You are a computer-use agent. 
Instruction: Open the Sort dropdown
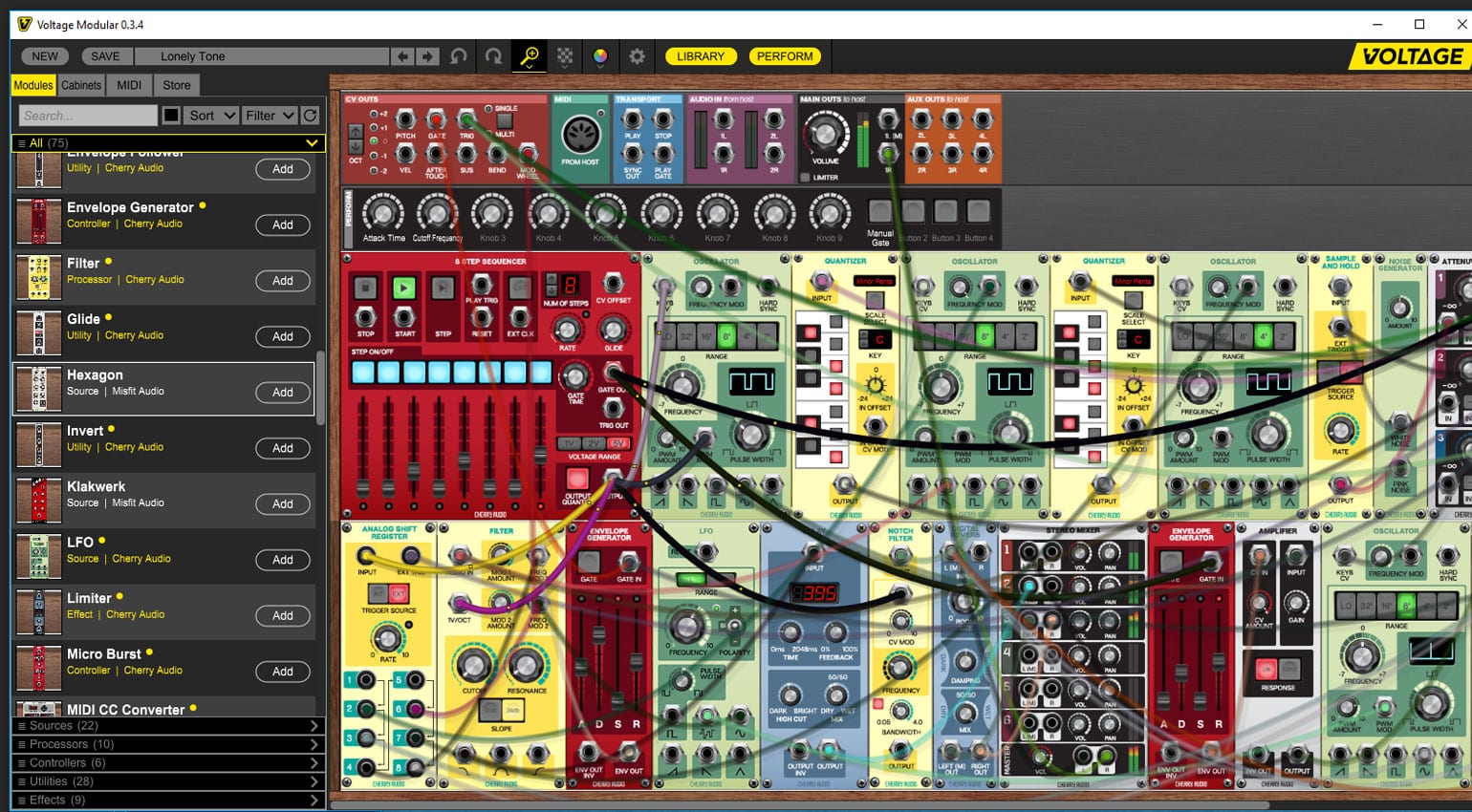click(211, 116)
